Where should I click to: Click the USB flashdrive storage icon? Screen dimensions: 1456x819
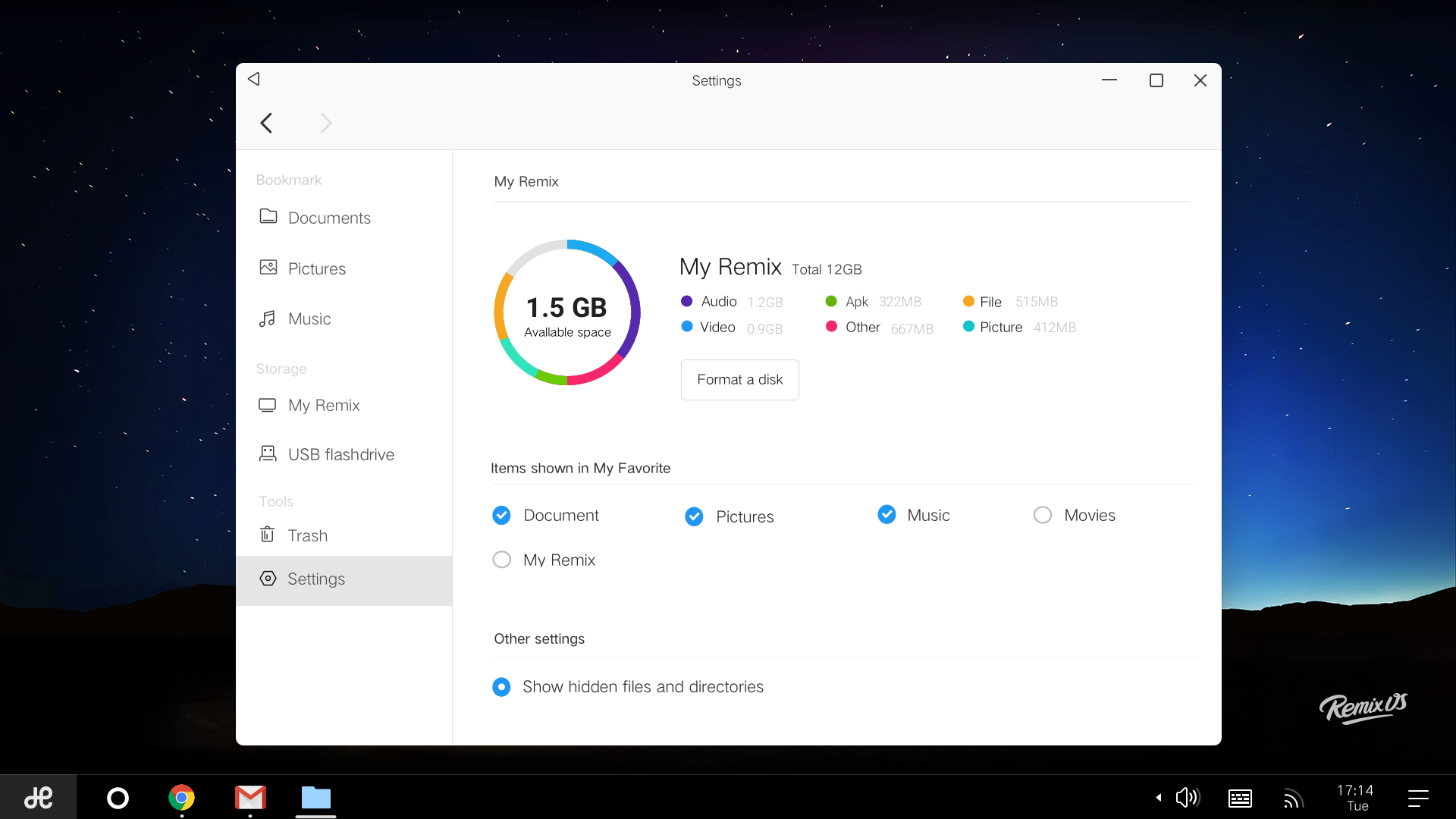point(267,454)
